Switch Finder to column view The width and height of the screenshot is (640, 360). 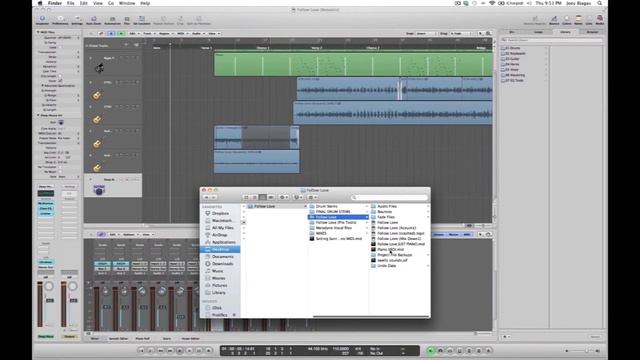[262, 198]
